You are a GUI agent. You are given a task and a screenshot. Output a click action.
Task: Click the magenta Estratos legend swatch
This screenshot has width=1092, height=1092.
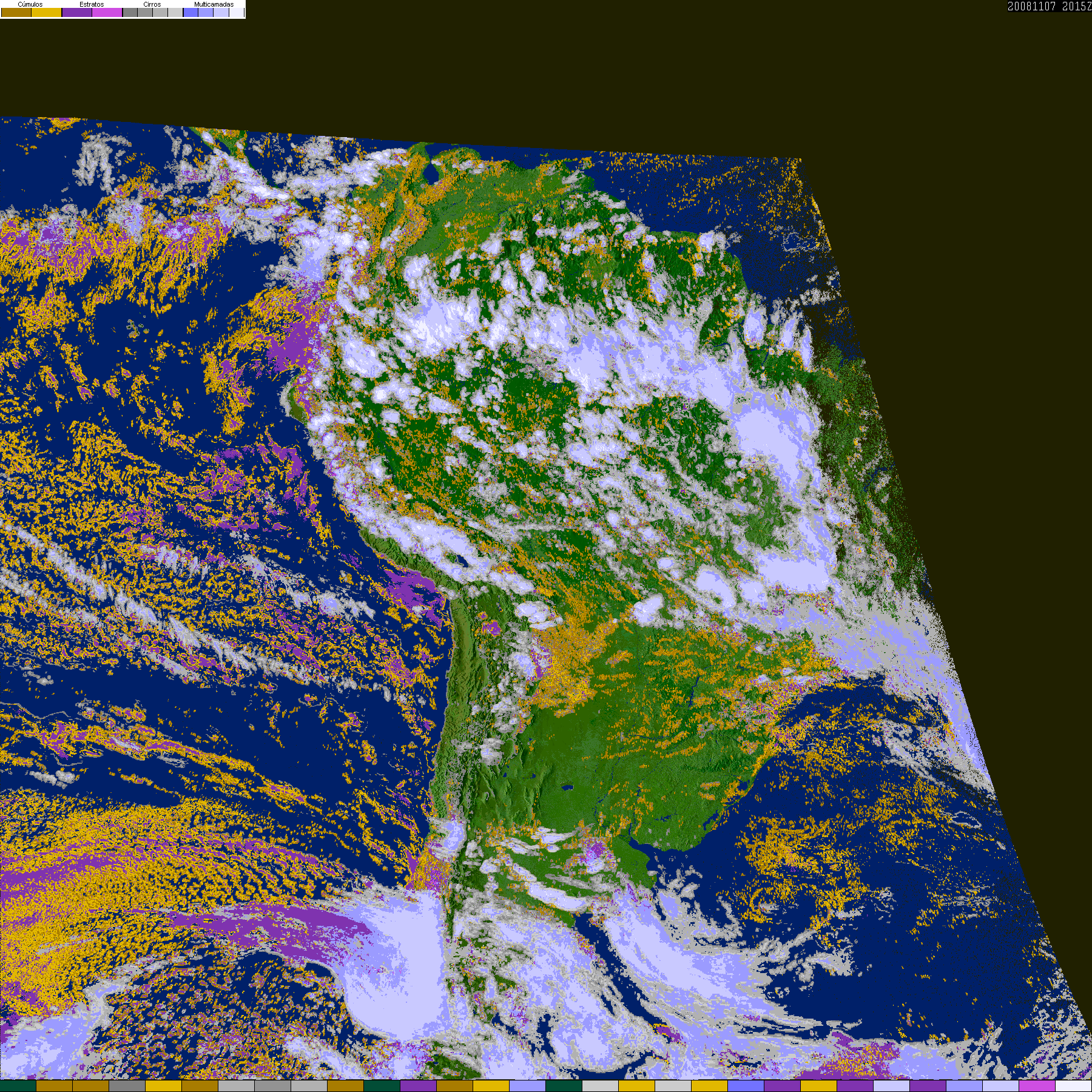click(107, 12)
